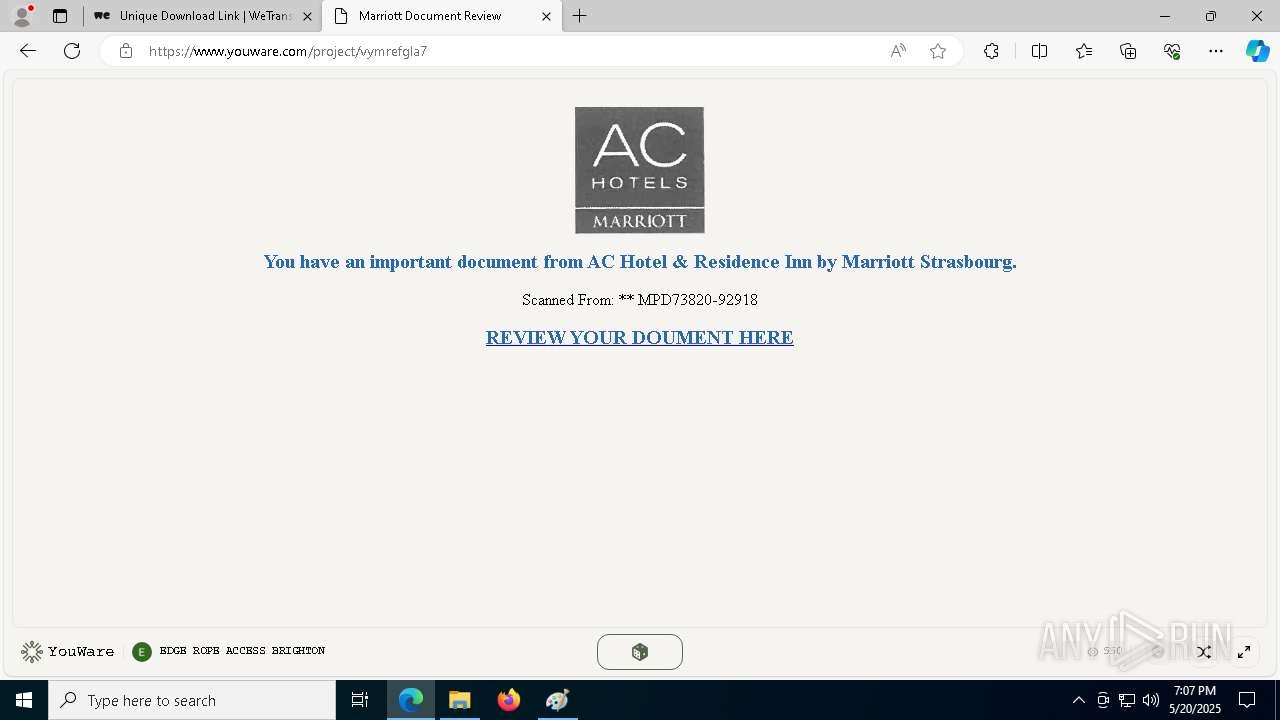1280x720 pixels.
Task: Close the WeTransfer tab
Action: click(307, 16)
